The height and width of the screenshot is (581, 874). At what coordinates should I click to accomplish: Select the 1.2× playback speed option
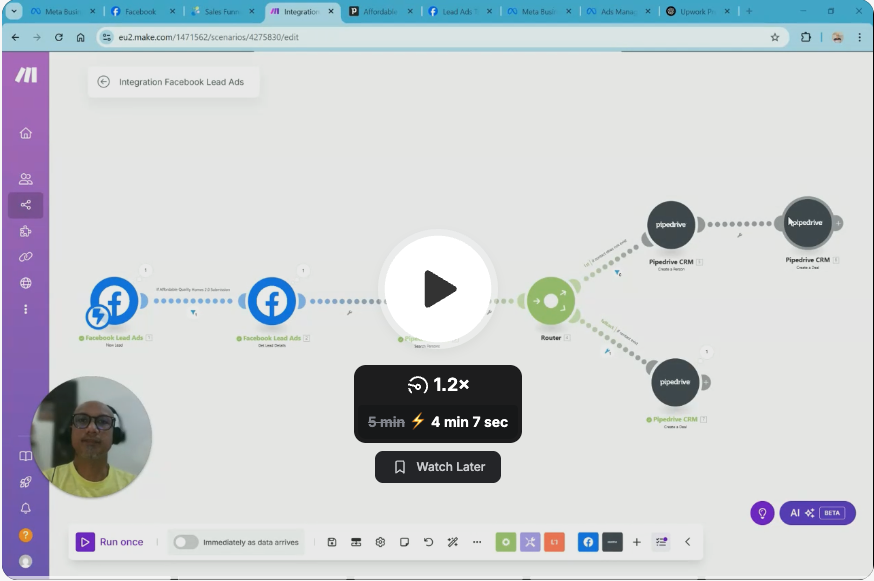pos(438,385)
